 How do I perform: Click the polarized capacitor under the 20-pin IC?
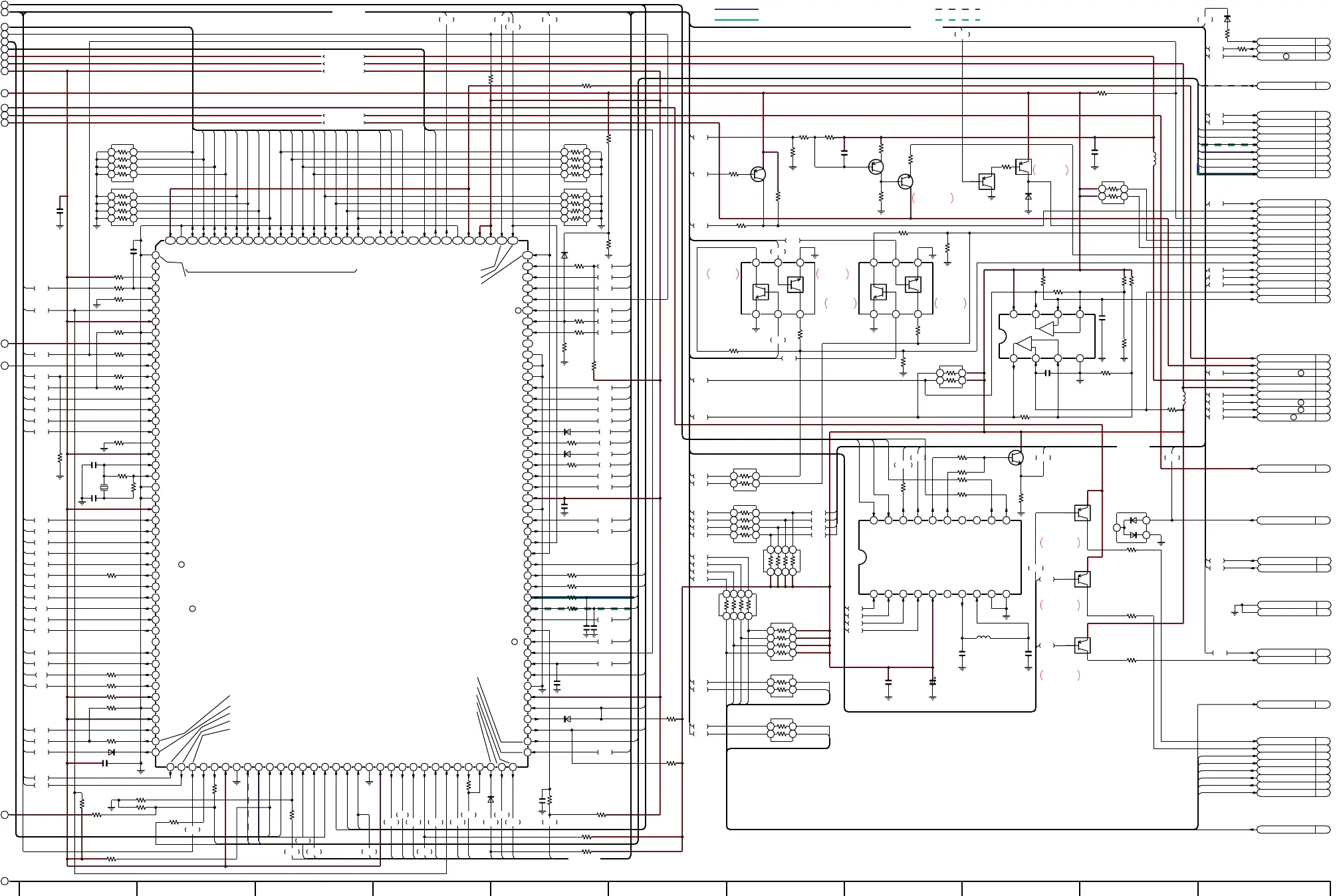coord(933,682)
